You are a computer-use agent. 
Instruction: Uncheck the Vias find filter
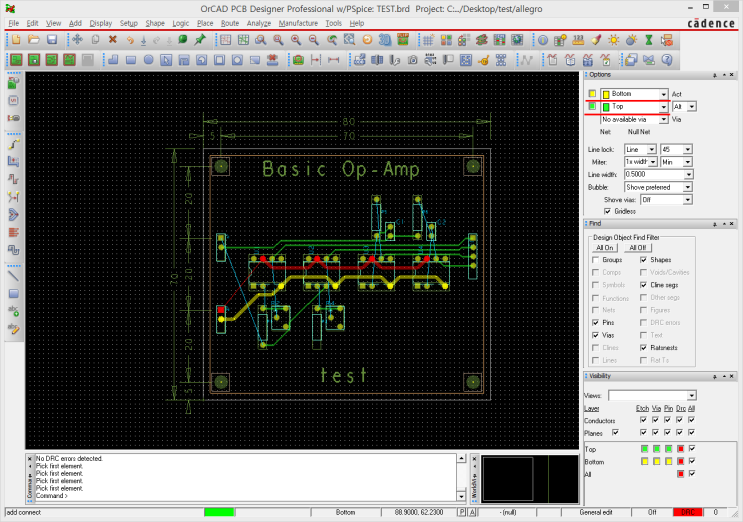tap(596, 335)
